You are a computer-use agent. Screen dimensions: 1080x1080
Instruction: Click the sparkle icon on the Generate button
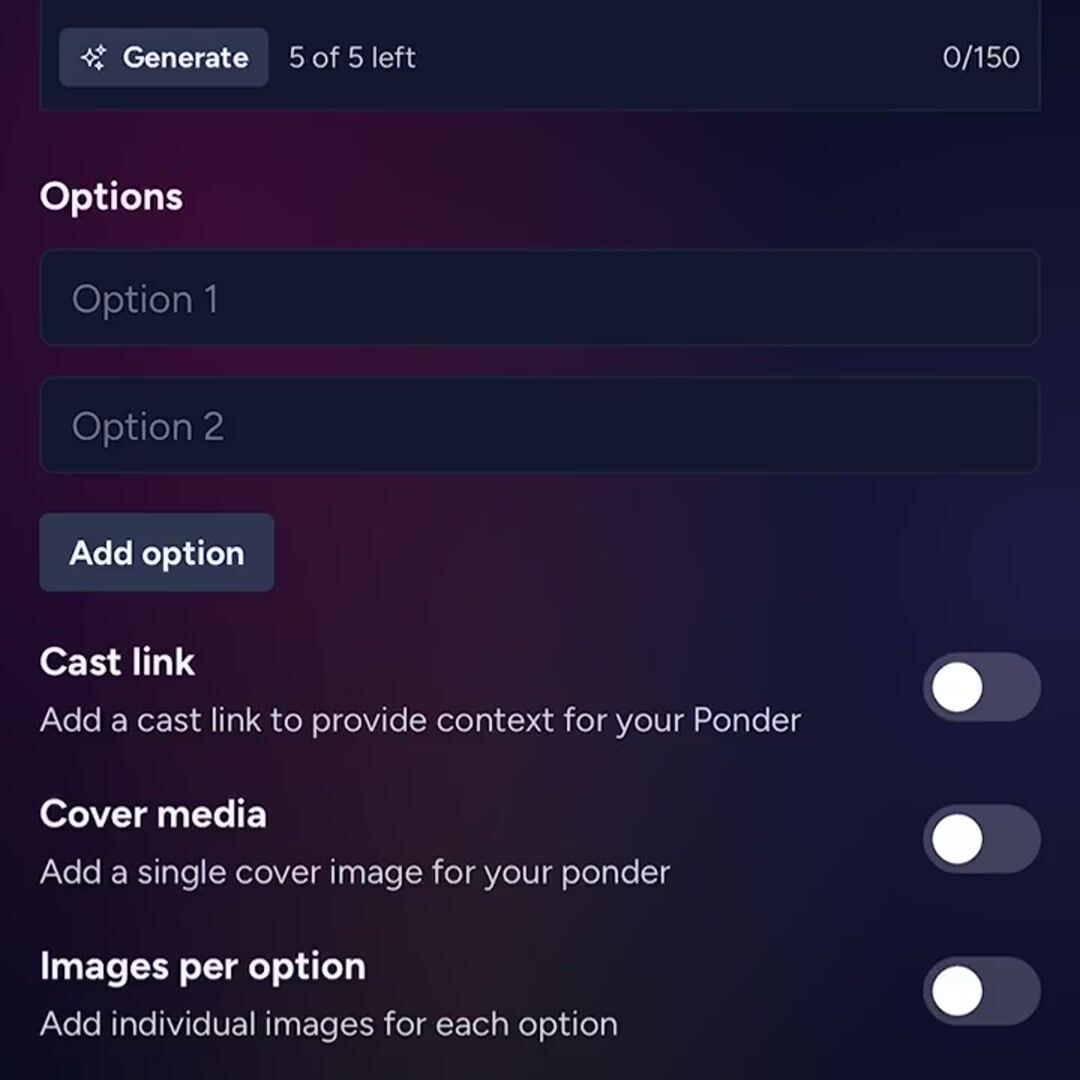point(93,58)
